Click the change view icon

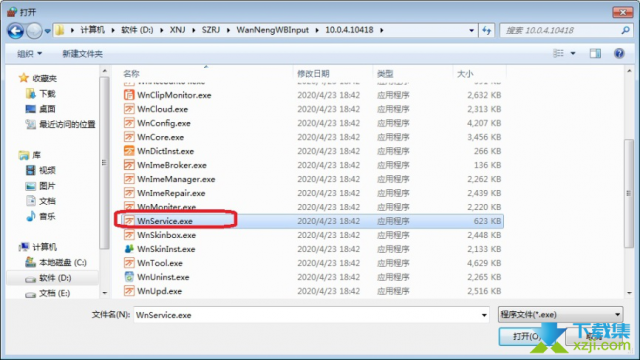tap(558, 53)
